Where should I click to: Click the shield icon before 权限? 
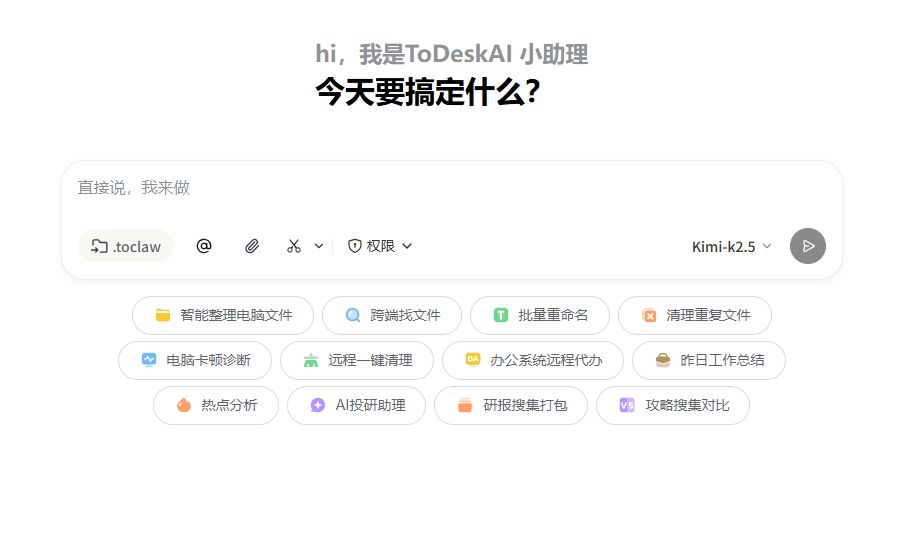[x=355, y=246]
